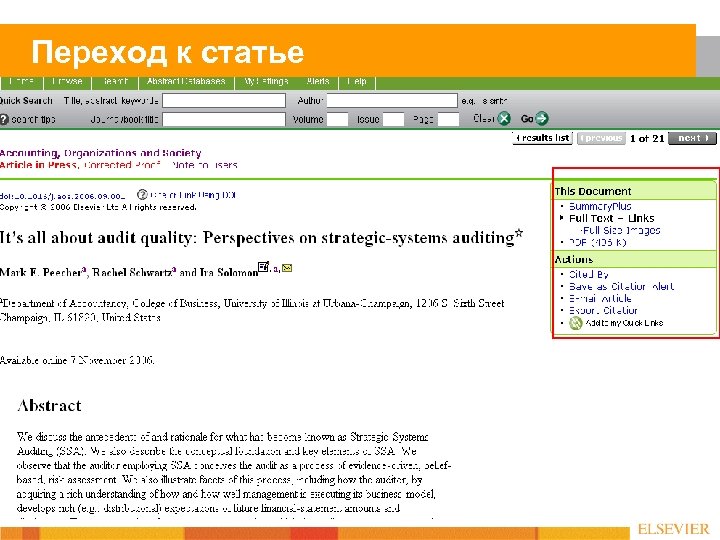This screenshot has height=540, width=720.
Task: Click the 'Actions' panel heading
Action: pyautogui.click(x=574, y=259)
